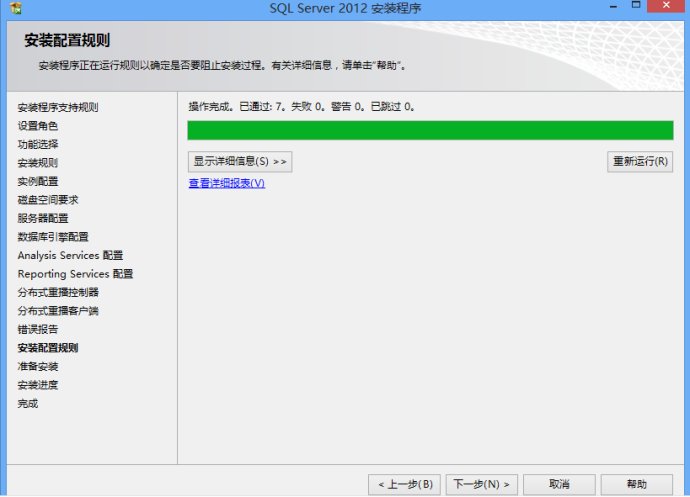This screenshot has height=497, width=690.
Task: Click the green completed progress bar
Action: click(430, 130)
